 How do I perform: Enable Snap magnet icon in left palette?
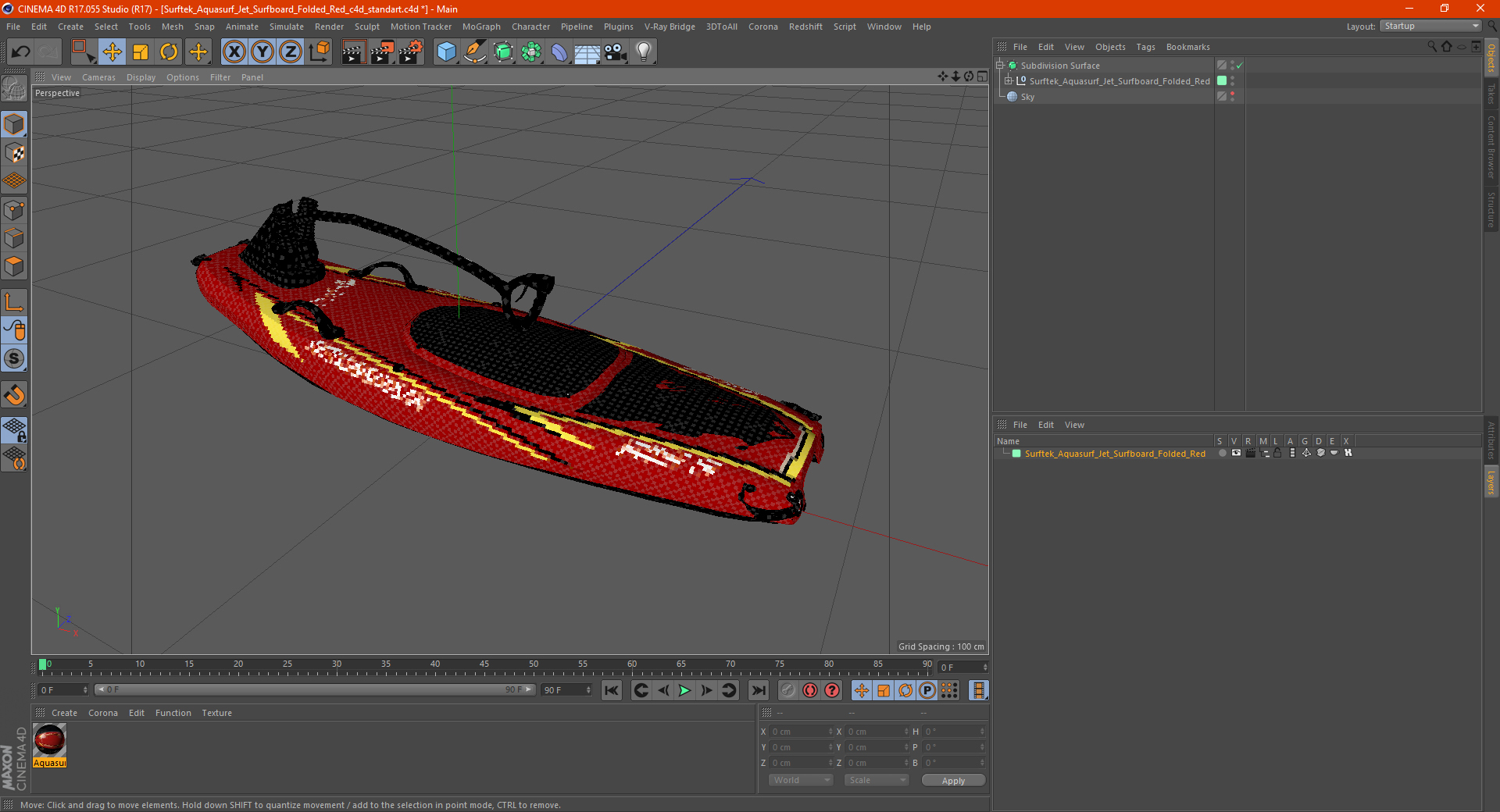14,395
